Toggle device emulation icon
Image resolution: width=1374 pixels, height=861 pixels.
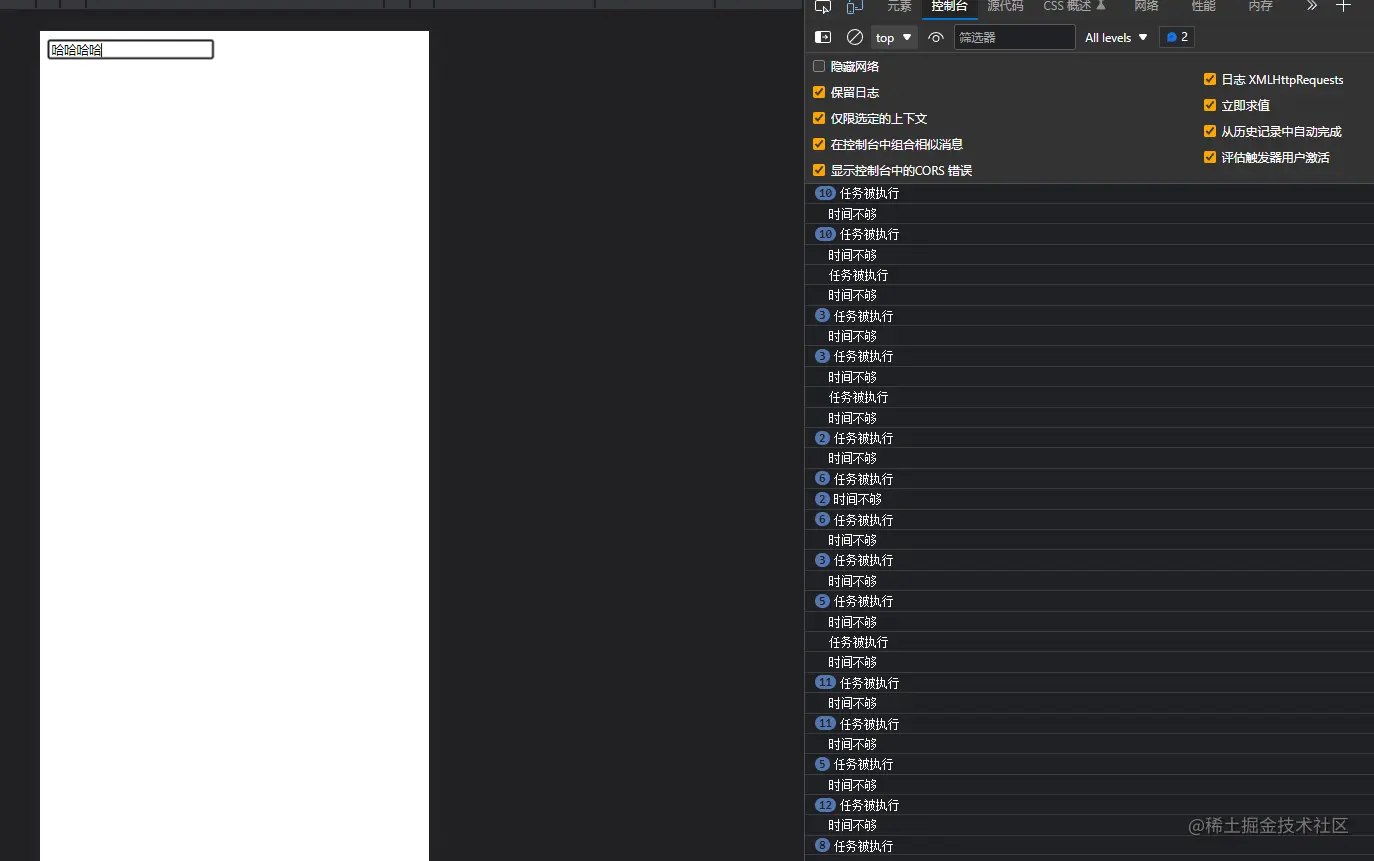point(855,6)
